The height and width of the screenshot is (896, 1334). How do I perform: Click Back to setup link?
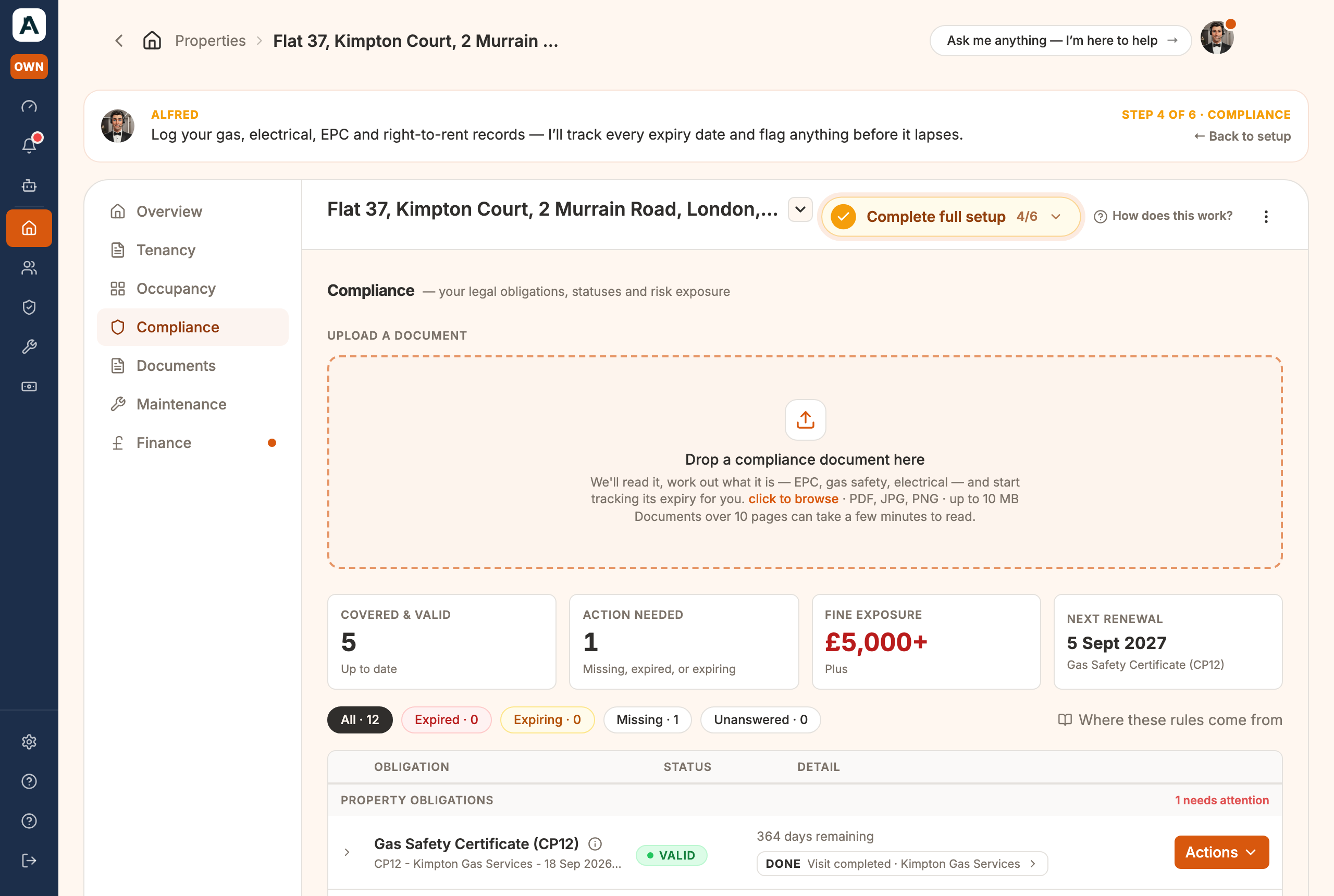point(1243,136)
